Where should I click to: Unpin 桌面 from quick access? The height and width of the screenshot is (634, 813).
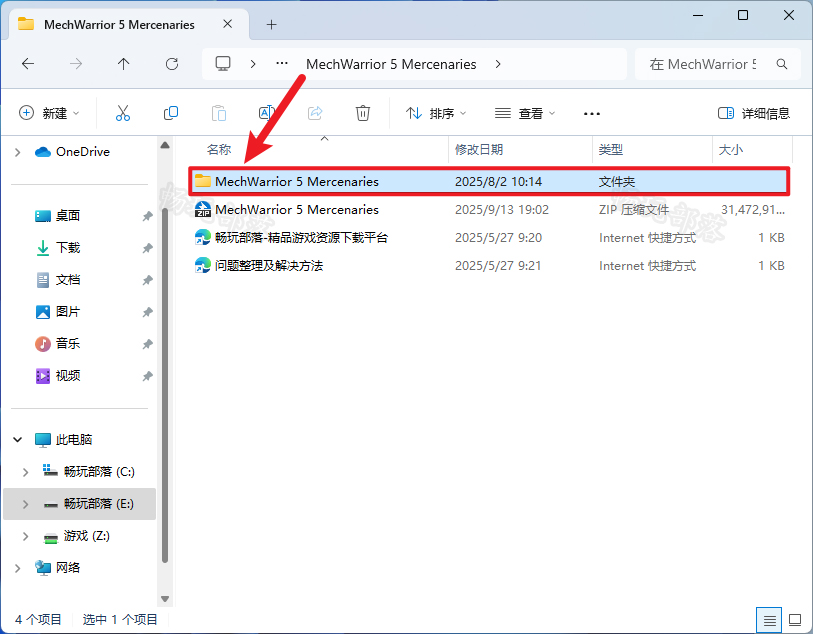[148, 216]
